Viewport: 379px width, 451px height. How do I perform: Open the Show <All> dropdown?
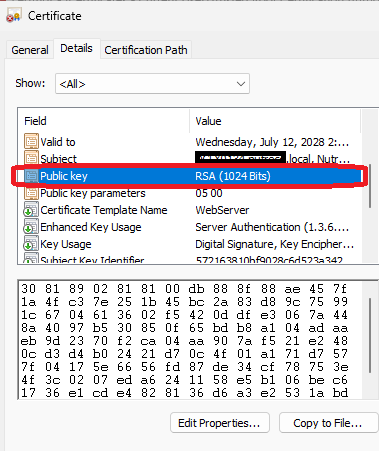(152, 84)
